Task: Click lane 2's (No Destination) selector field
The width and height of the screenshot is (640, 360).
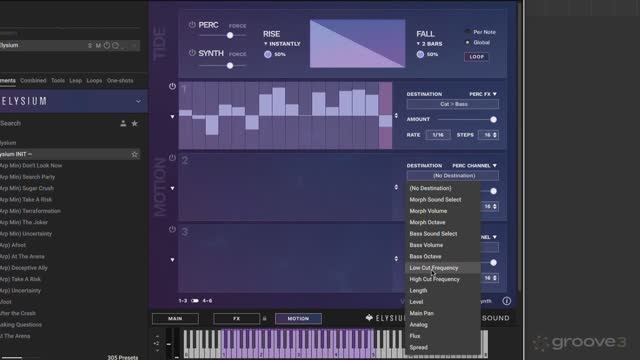Action: click(453, 176)
